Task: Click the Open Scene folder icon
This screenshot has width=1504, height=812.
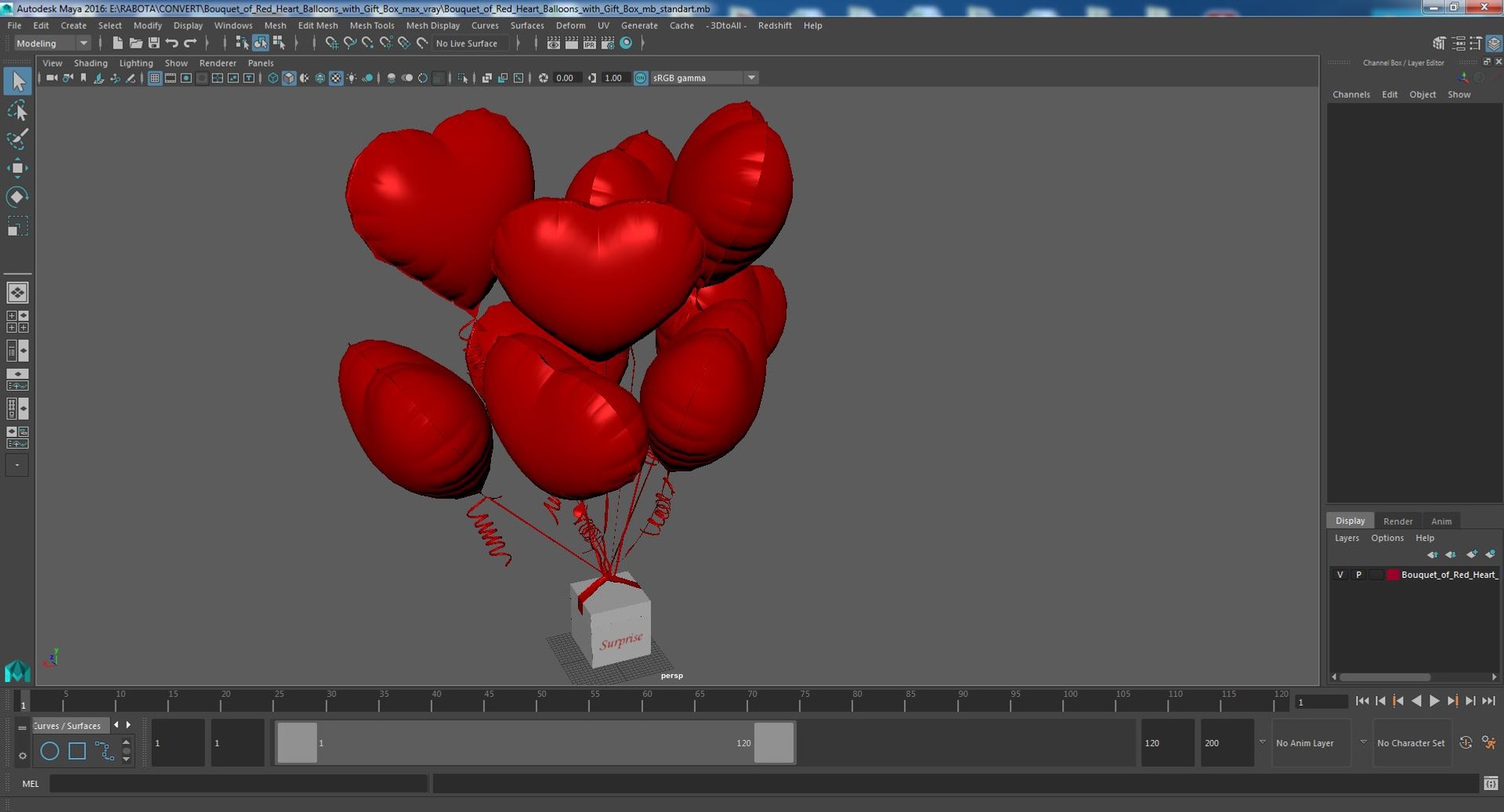Action: click(x=136, y=43)
